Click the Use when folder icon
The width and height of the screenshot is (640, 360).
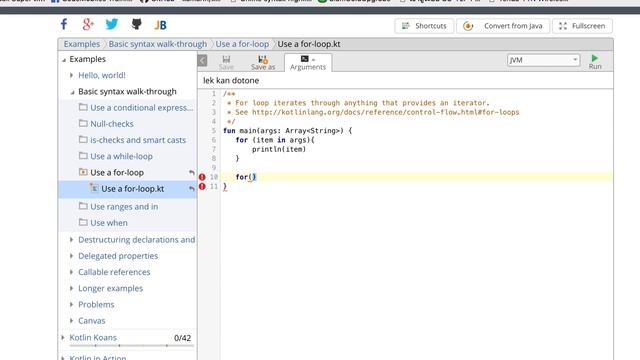(x=83, y=222)
